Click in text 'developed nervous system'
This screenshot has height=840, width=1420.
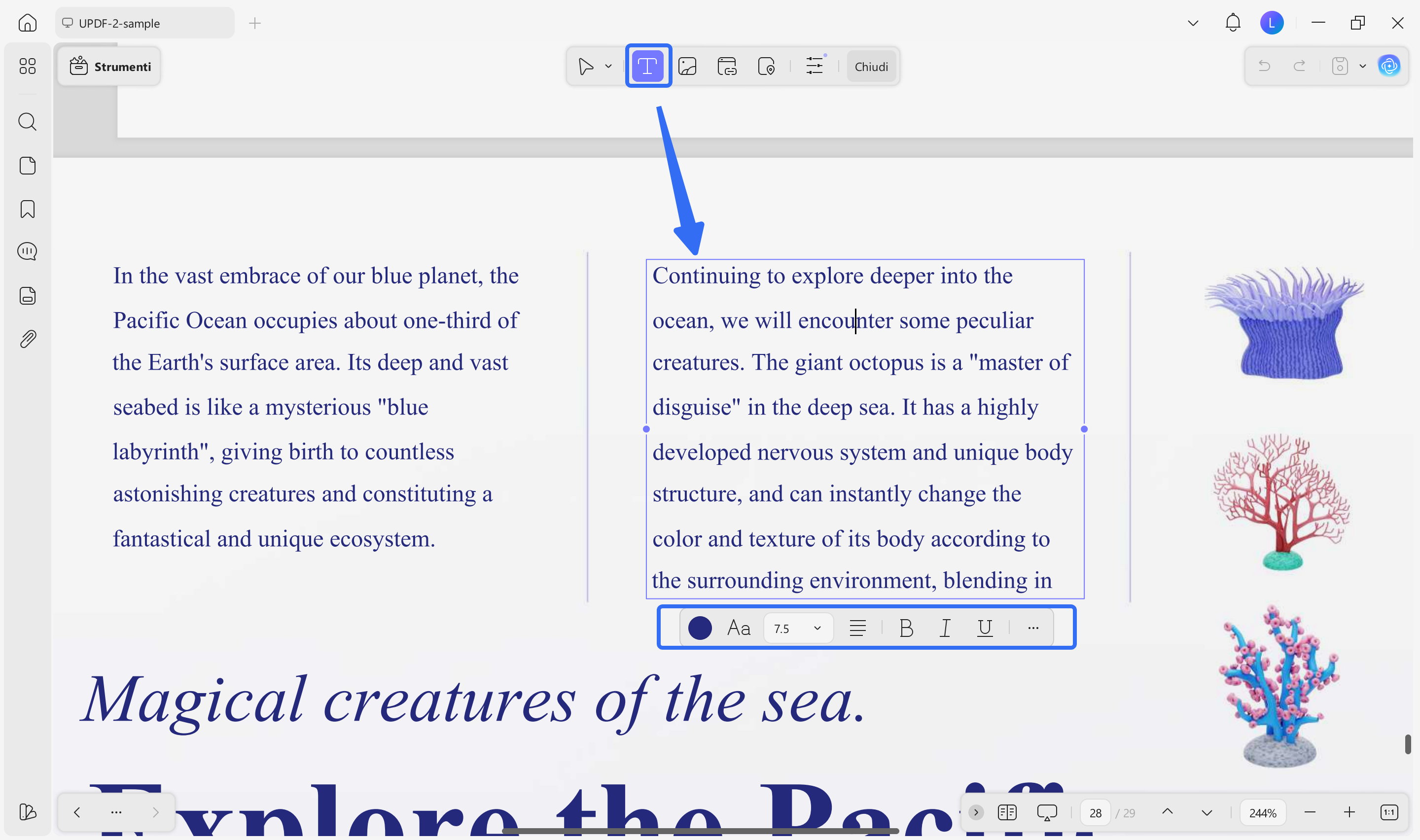779,452
